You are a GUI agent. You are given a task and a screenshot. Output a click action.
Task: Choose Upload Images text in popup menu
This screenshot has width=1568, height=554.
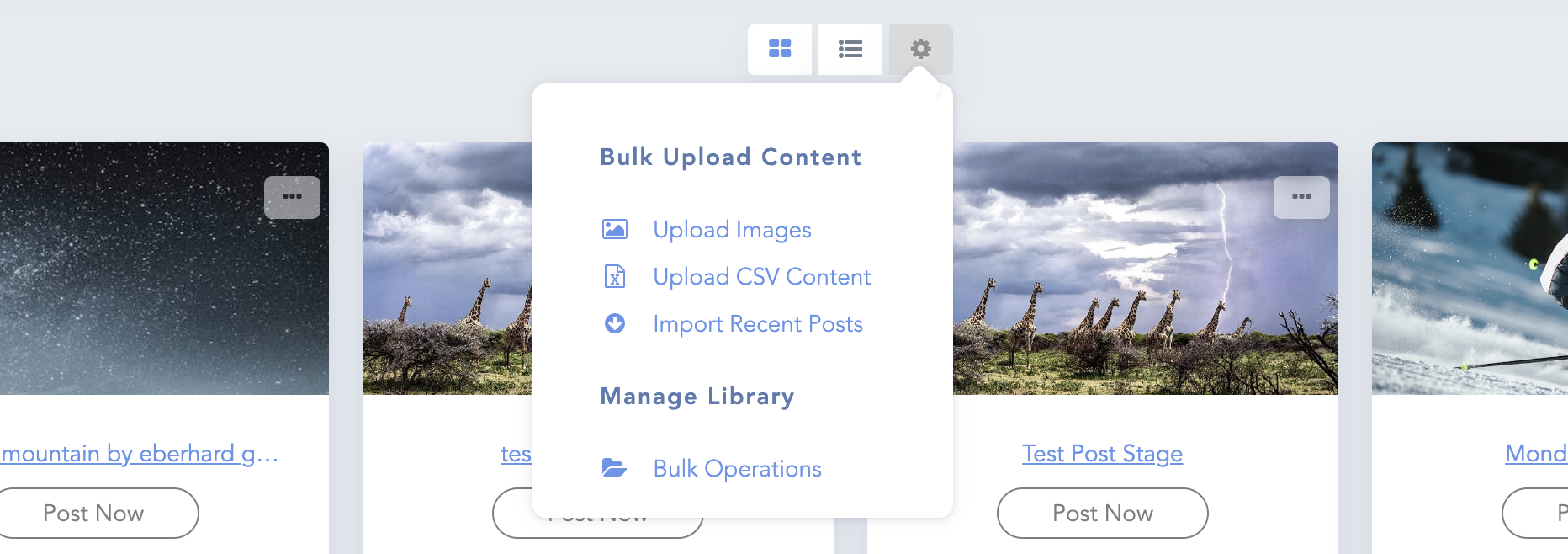pos(732,230)
